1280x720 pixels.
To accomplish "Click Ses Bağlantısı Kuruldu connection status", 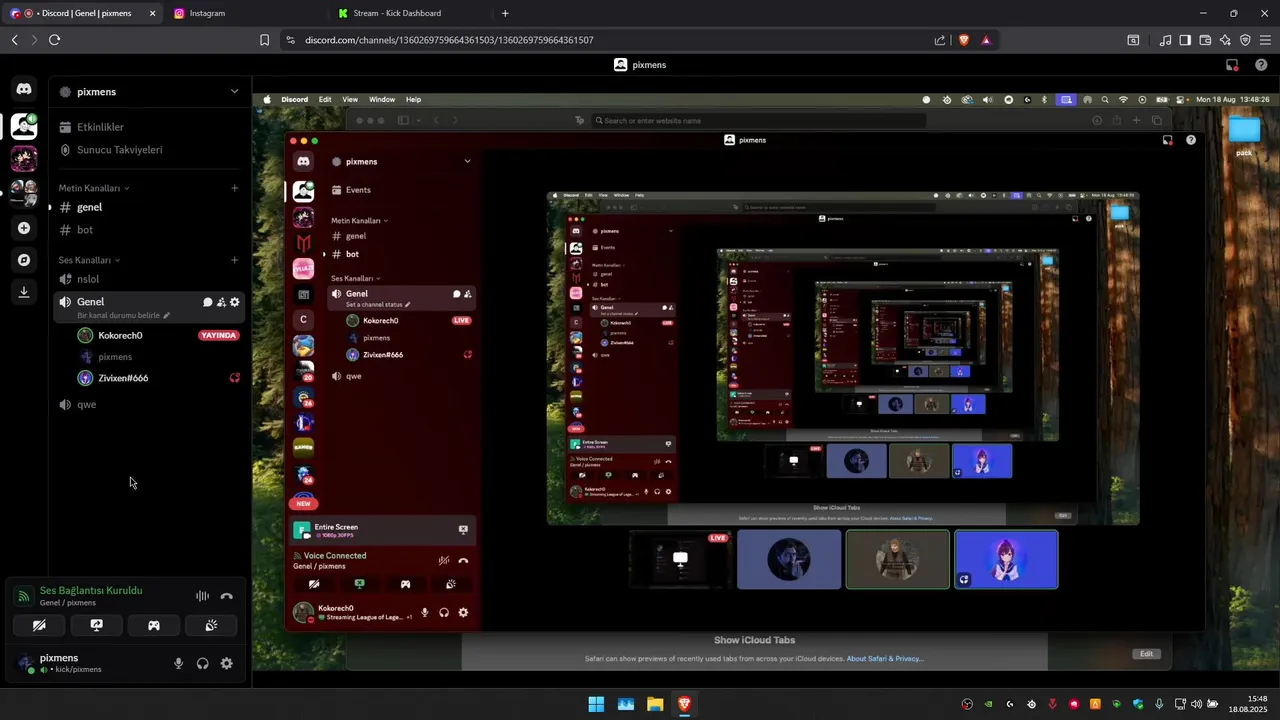I will (x=91, y=590).
